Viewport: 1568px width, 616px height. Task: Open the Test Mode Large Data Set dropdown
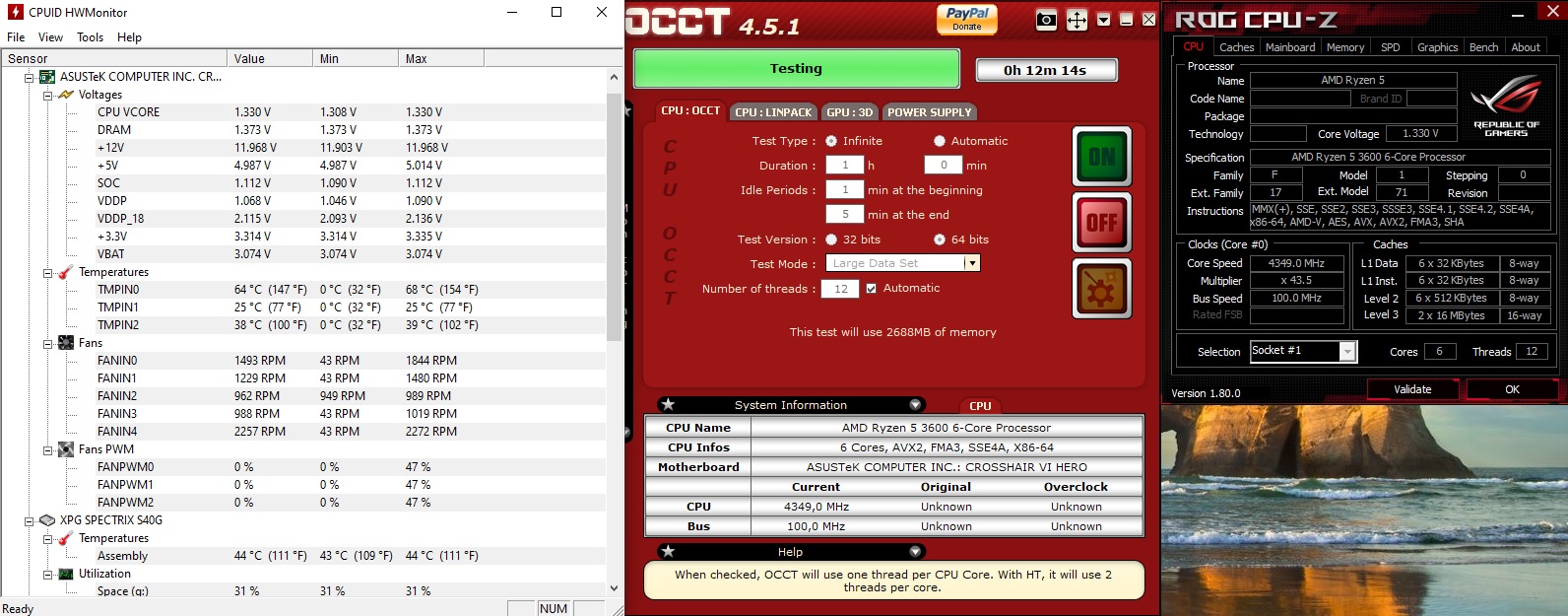[x=972, y=263]
